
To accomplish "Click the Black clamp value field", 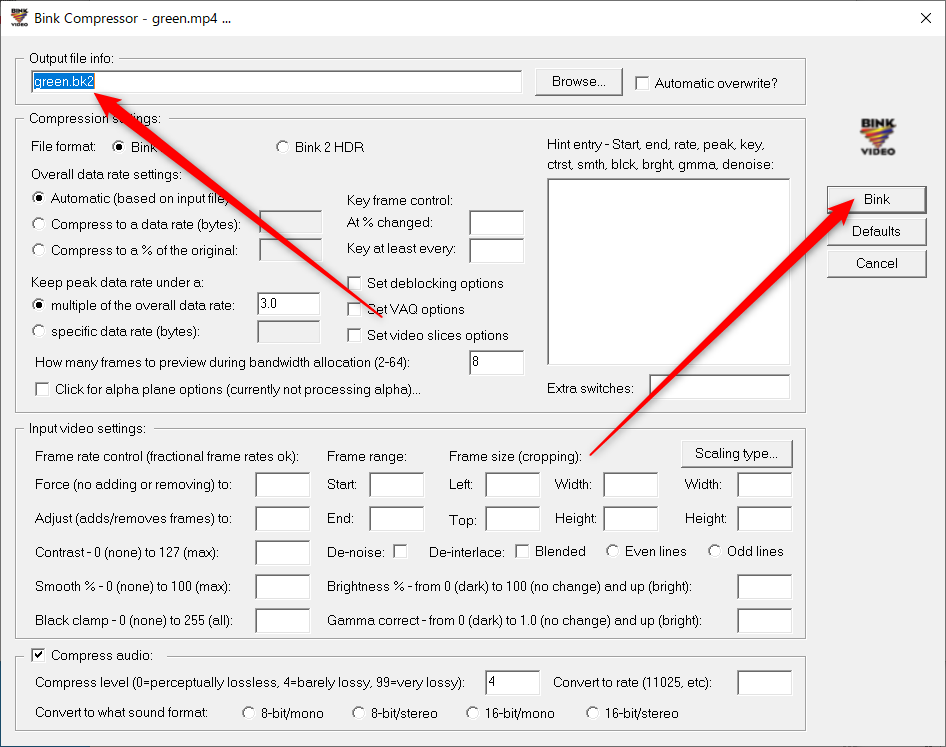I will 282,620.
